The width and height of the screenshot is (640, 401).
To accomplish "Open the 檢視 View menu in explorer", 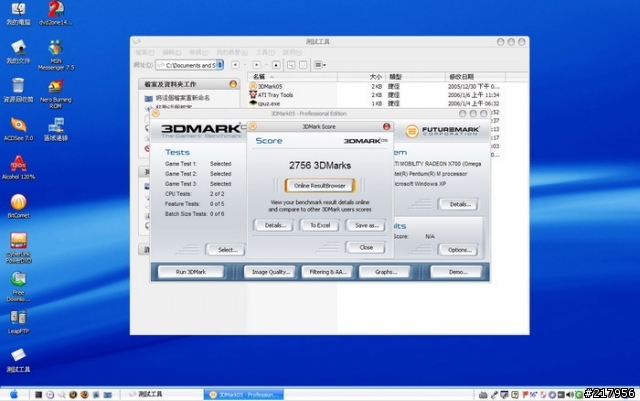I will [x=198, y=52].
